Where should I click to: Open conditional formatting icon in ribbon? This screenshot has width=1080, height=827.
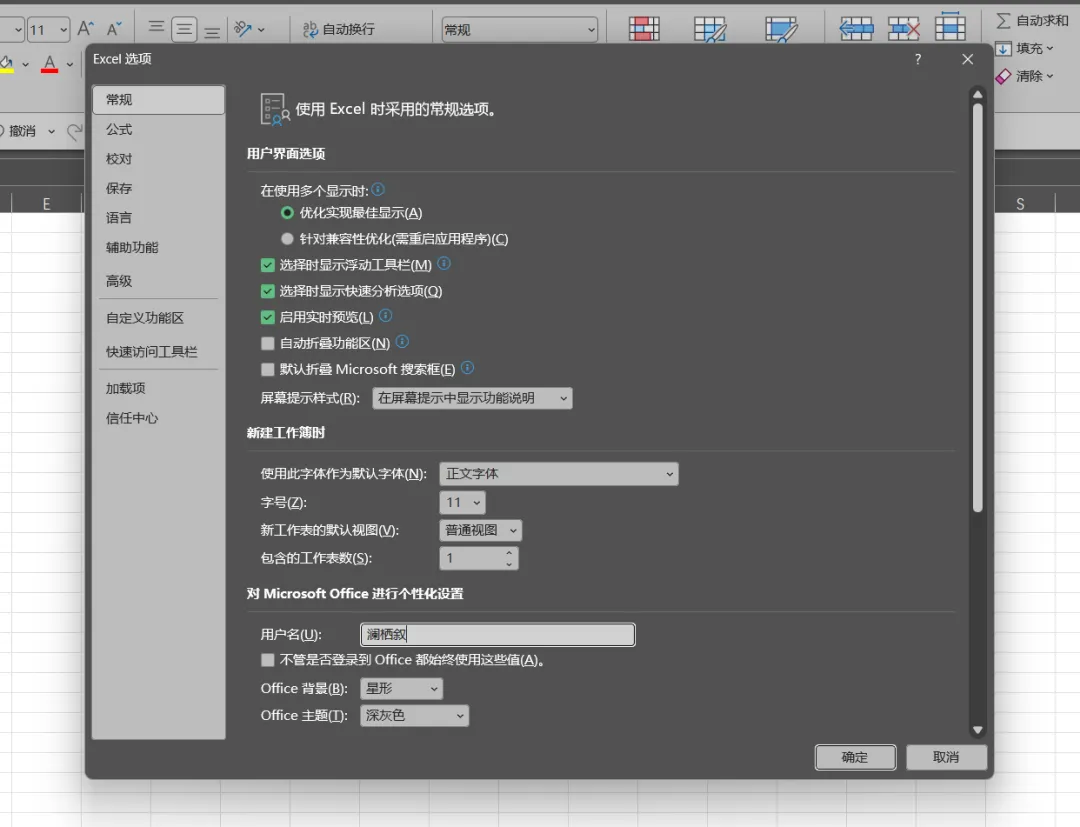point(644,29)
